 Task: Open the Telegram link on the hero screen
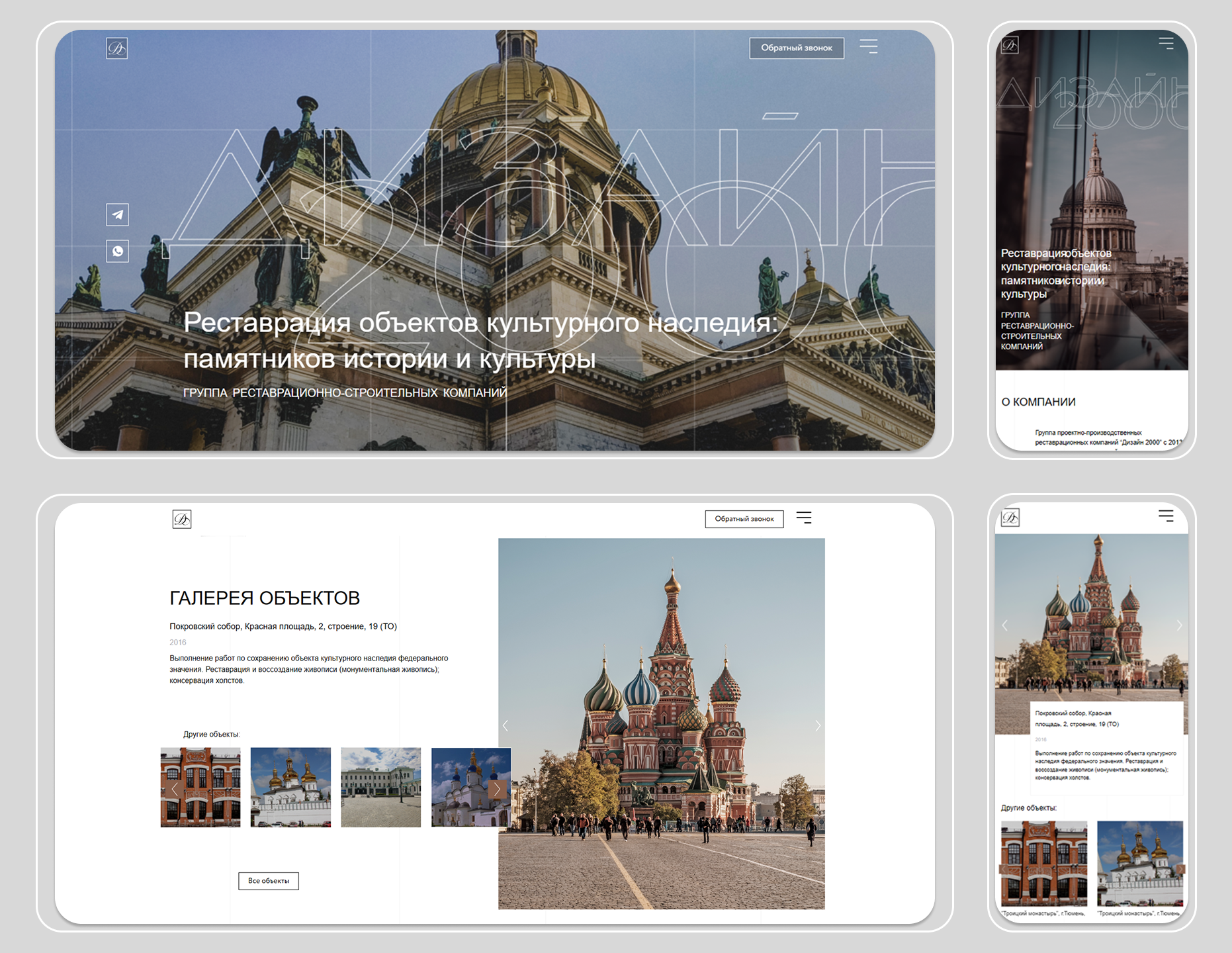[x=118, y=214]
